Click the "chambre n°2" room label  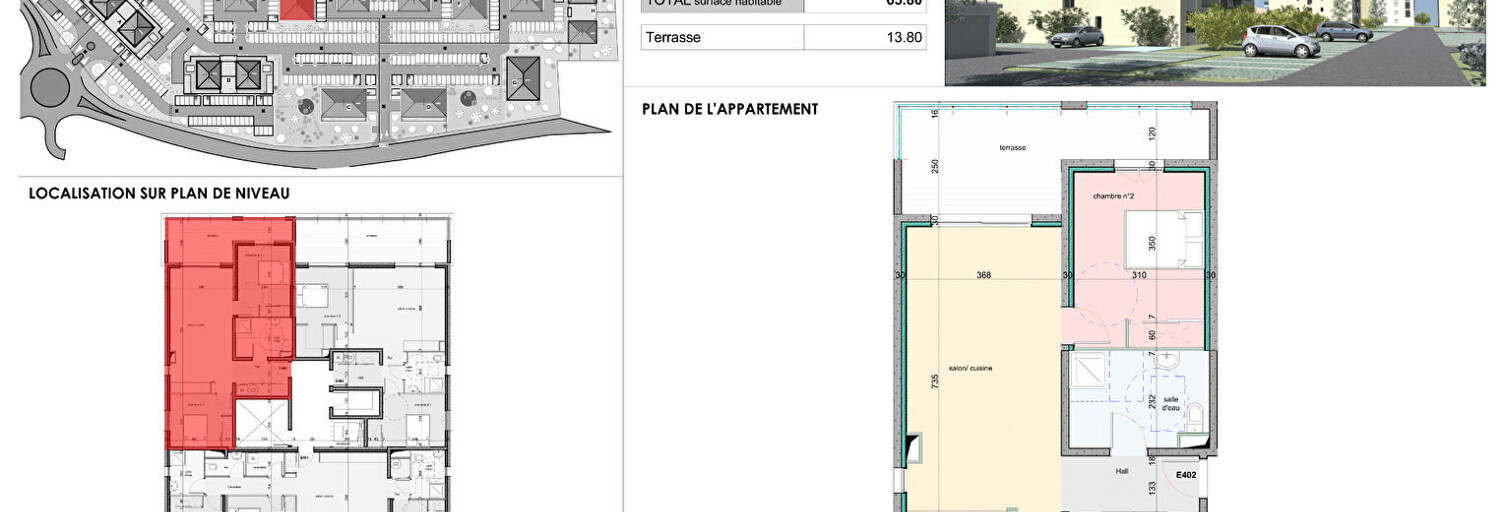click(1113, 196)
